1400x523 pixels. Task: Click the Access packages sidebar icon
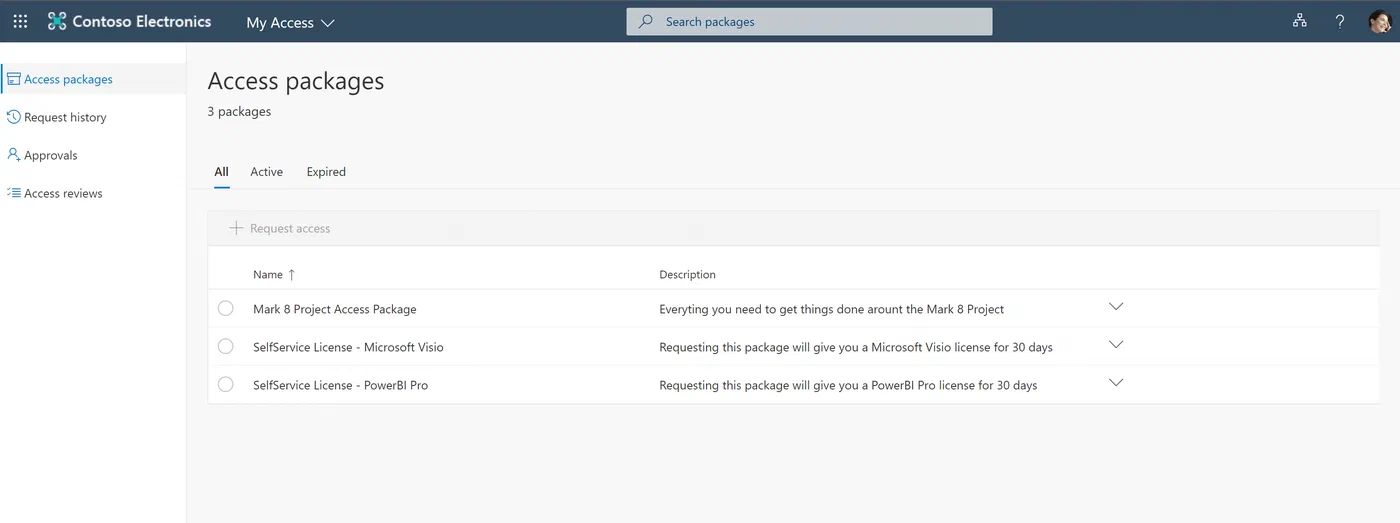(x=14, y=79)
